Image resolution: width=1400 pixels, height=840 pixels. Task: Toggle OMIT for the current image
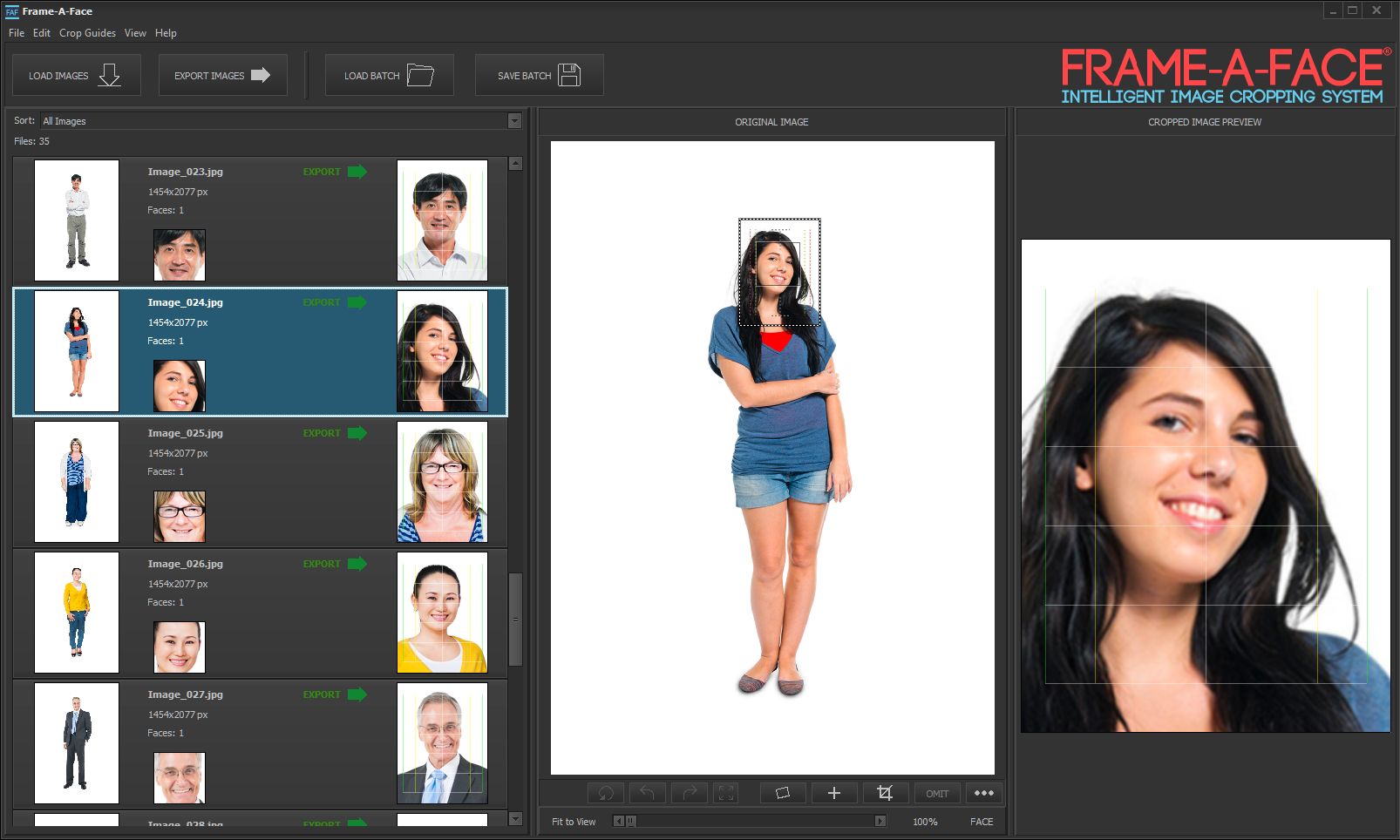[x=937, y=793]
